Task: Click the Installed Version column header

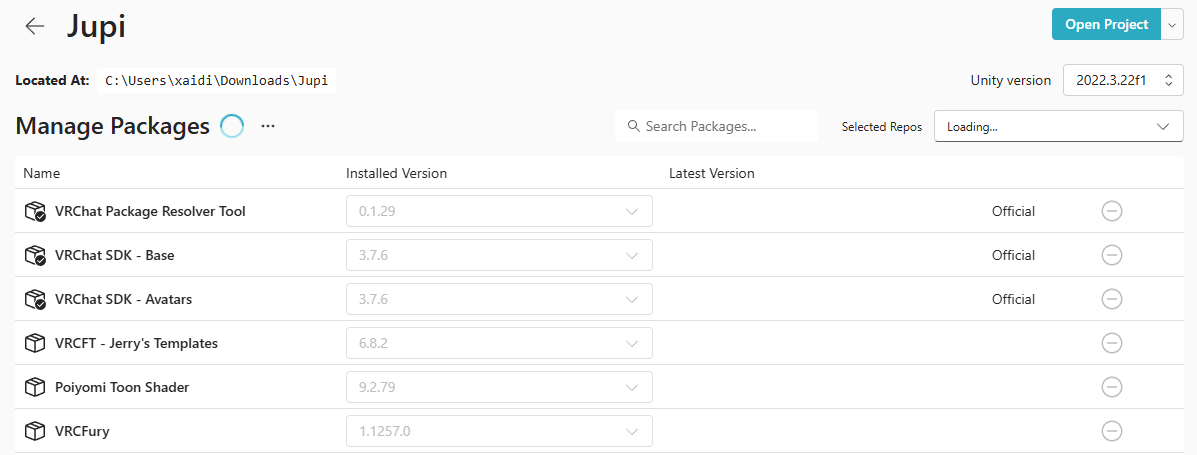Action: tap(396, 173)
